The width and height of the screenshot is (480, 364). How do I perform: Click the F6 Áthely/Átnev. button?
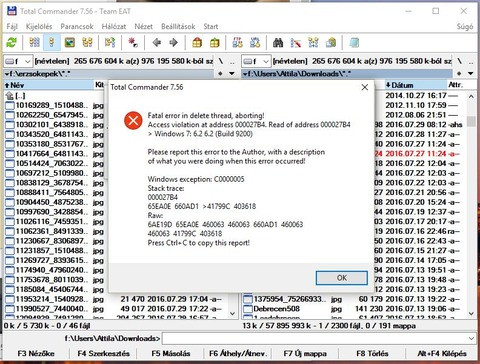[238, 354]
